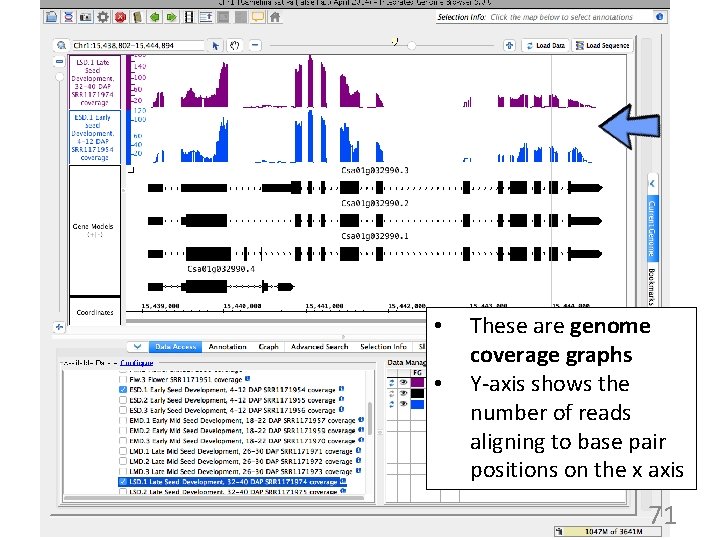Click the yellow speech bubble icon
The image size is (720, 540).
click(258, 17)
